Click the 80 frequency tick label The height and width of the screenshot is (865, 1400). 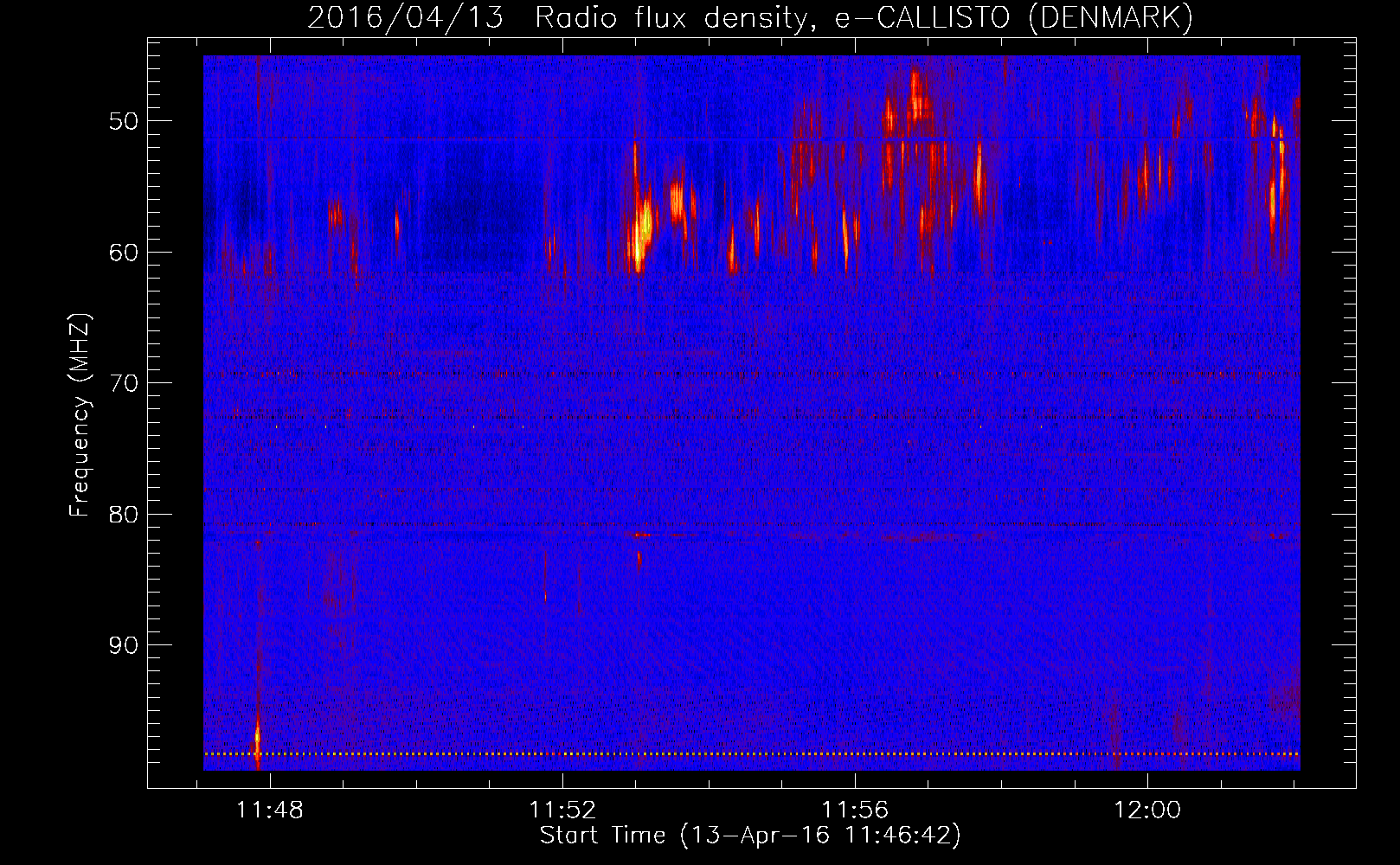124,514
